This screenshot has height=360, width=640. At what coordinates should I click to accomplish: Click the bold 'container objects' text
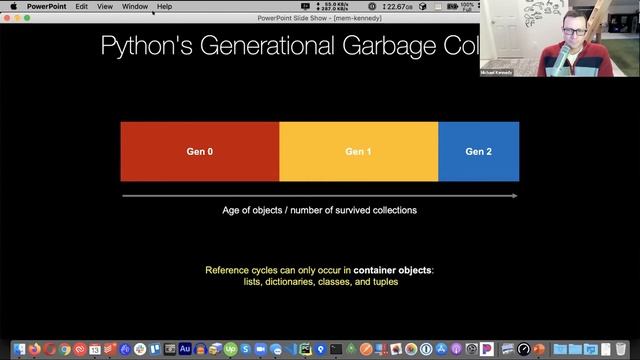click(392, 270)
